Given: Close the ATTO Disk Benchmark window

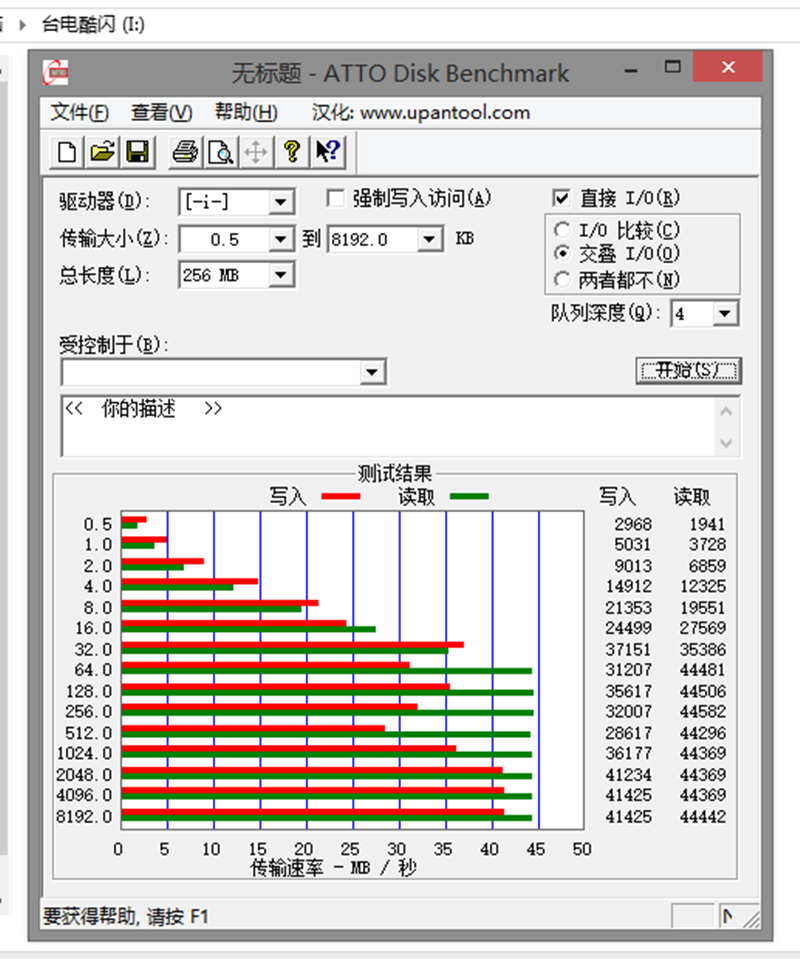Looking at the screenshot, I should tap(728, 67).
